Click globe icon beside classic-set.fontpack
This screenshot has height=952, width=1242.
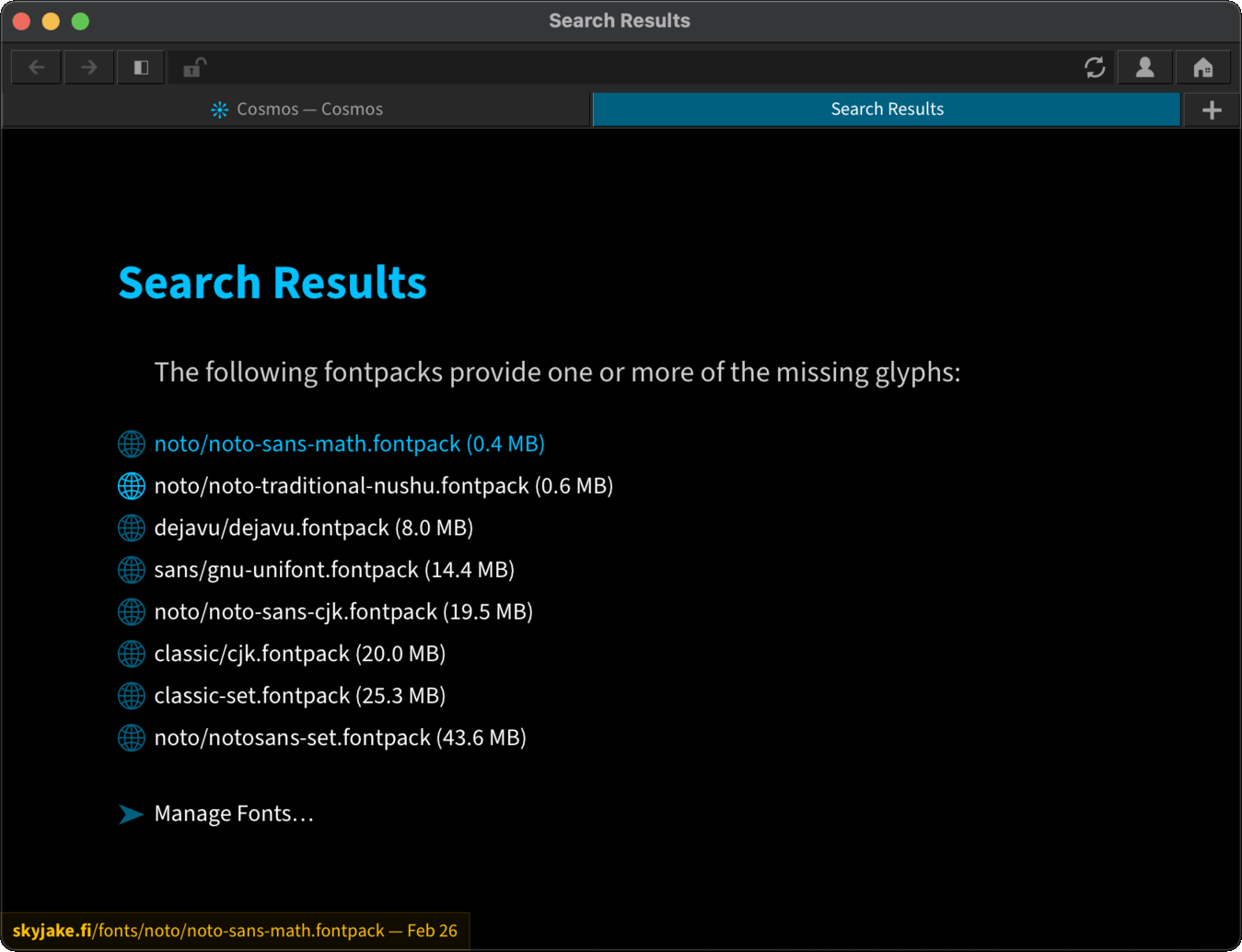click(132, 696)
